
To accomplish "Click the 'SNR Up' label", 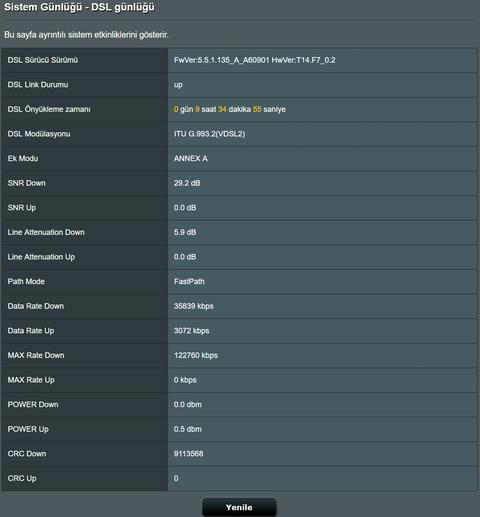I will point(22,208).
